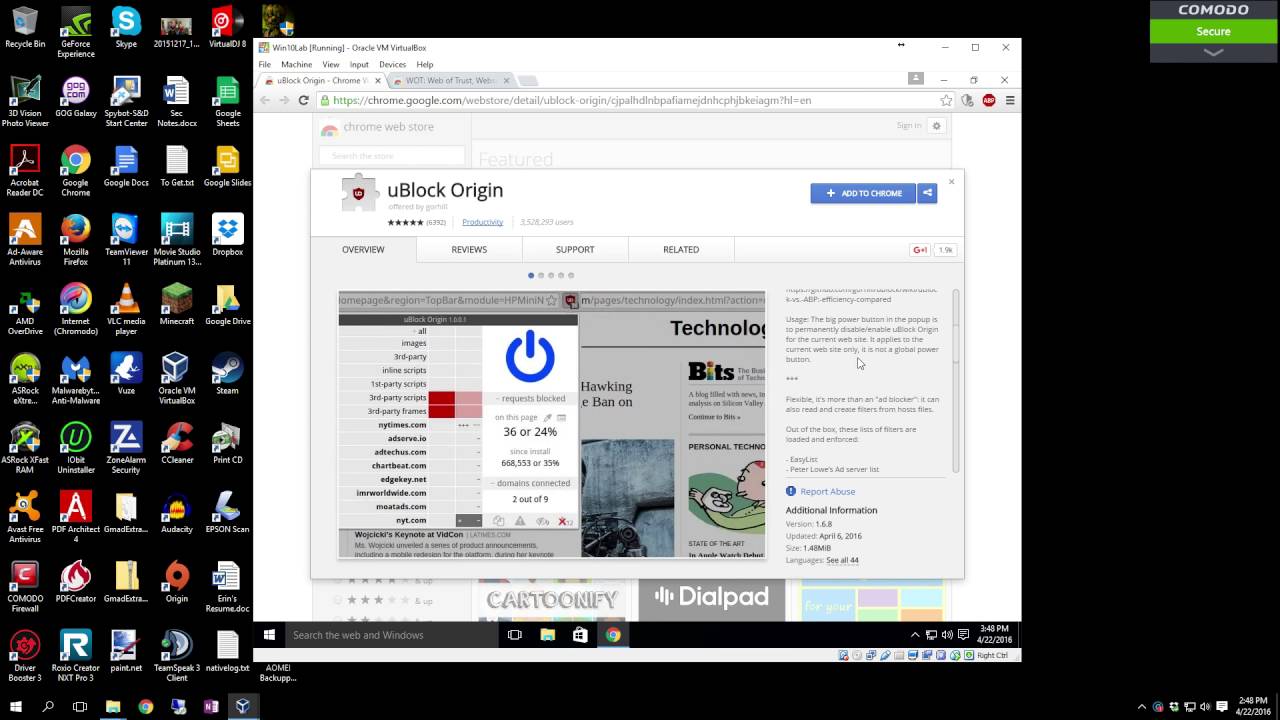Select the fifth screenshot carousel dot
Viewport: 1280px width, 720px height.
tap(571, 275)
